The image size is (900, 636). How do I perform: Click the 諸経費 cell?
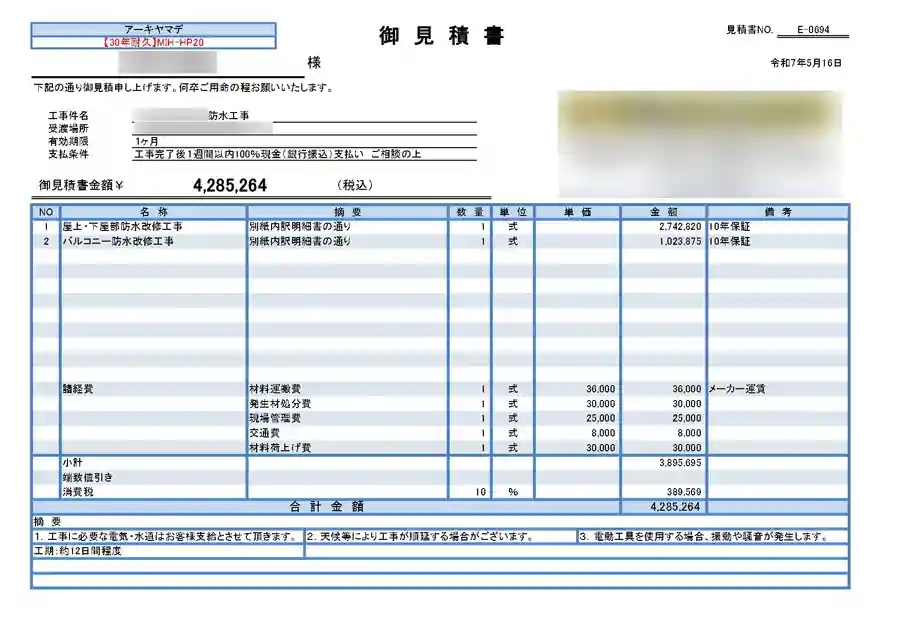coord(78,389)
